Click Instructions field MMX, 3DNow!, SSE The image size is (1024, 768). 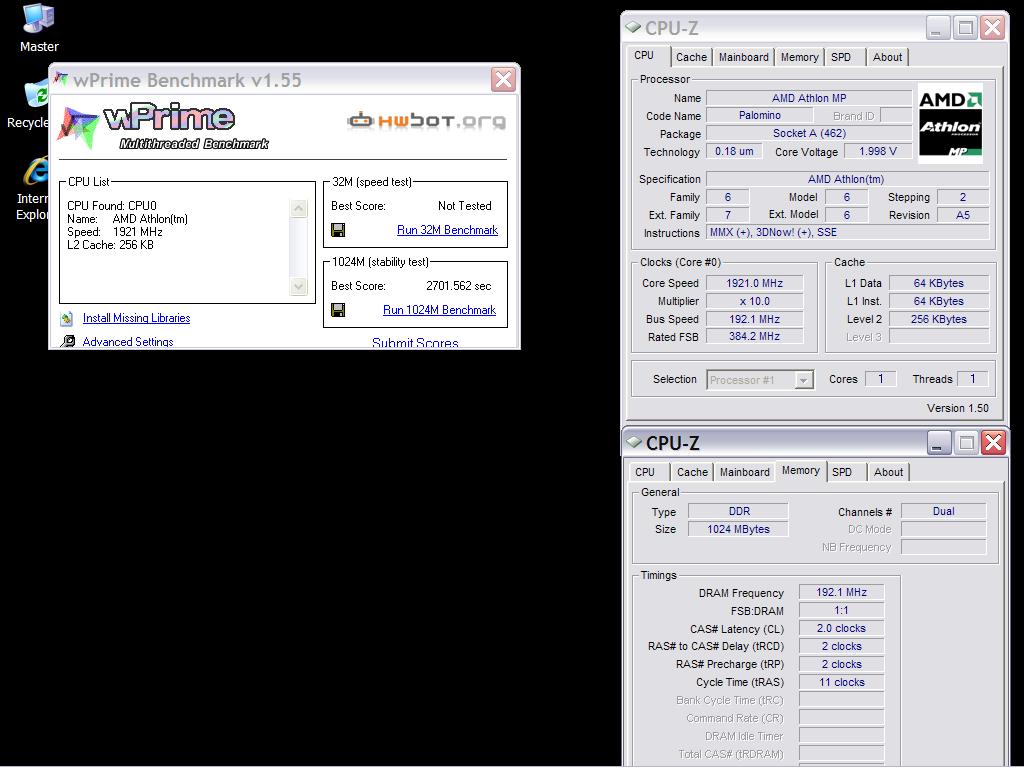click(847, 232)
